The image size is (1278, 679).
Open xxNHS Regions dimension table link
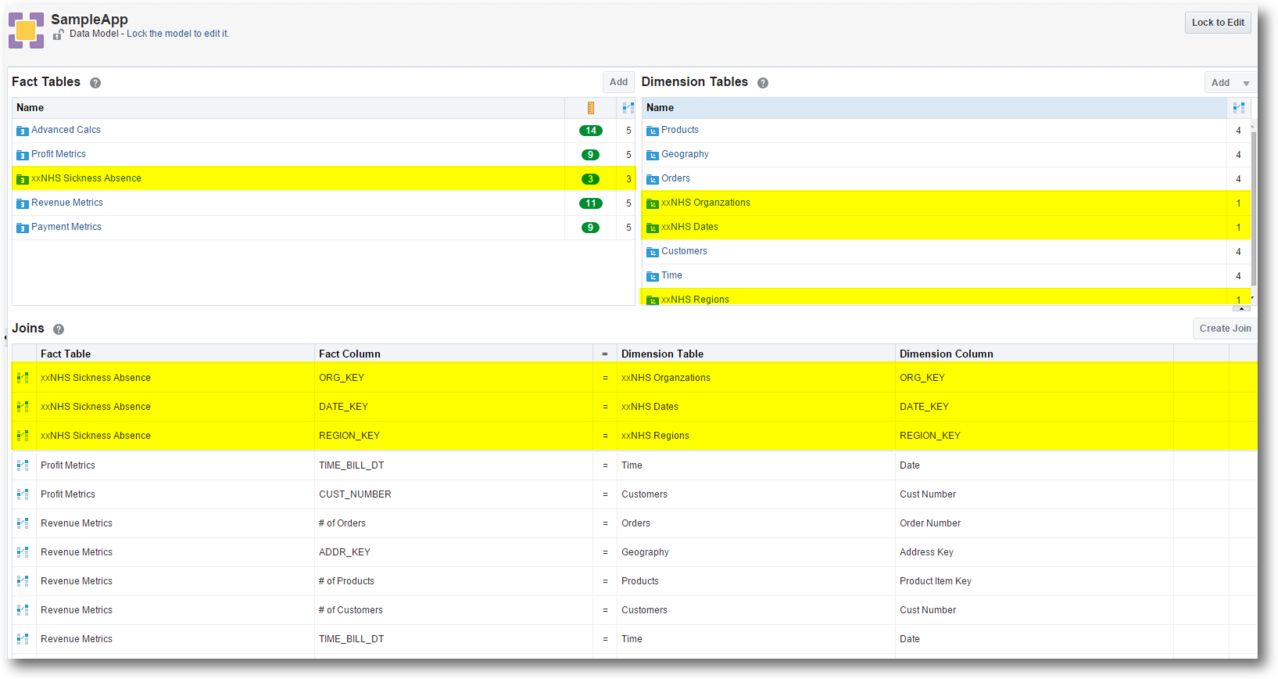pos(695,300)
